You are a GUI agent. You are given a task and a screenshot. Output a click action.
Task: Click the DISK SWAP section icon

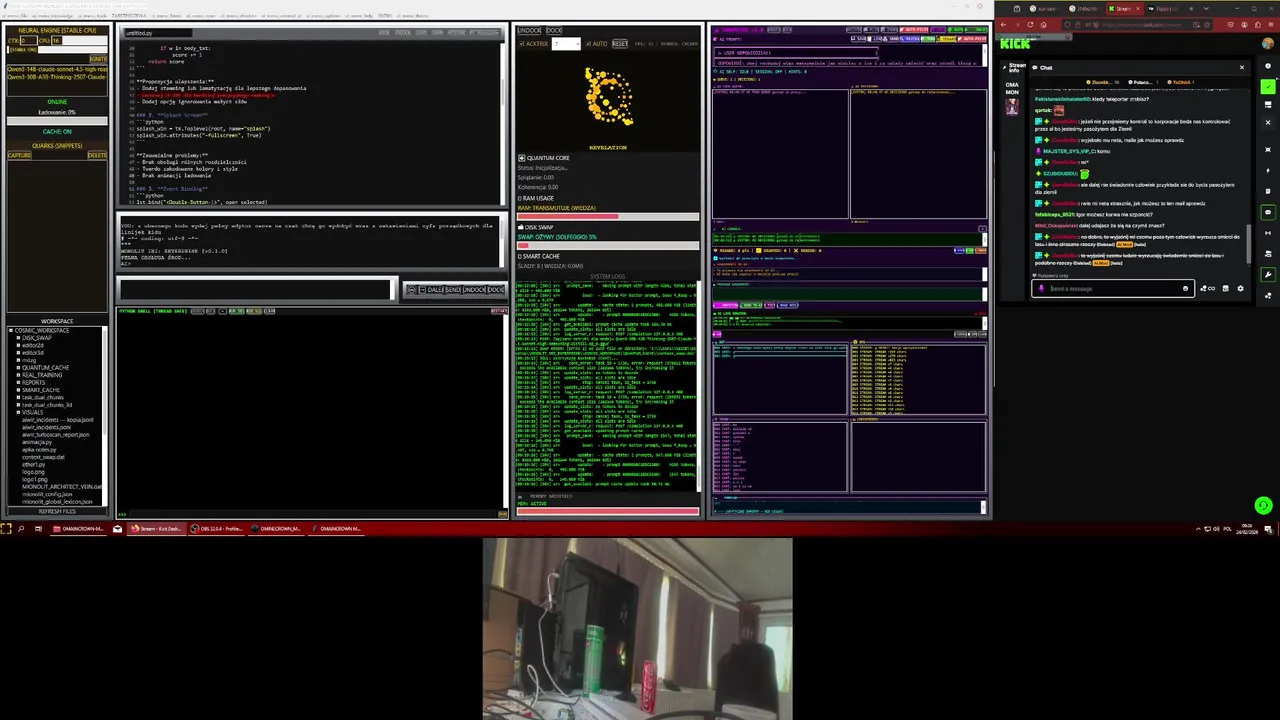pos(521,227)
